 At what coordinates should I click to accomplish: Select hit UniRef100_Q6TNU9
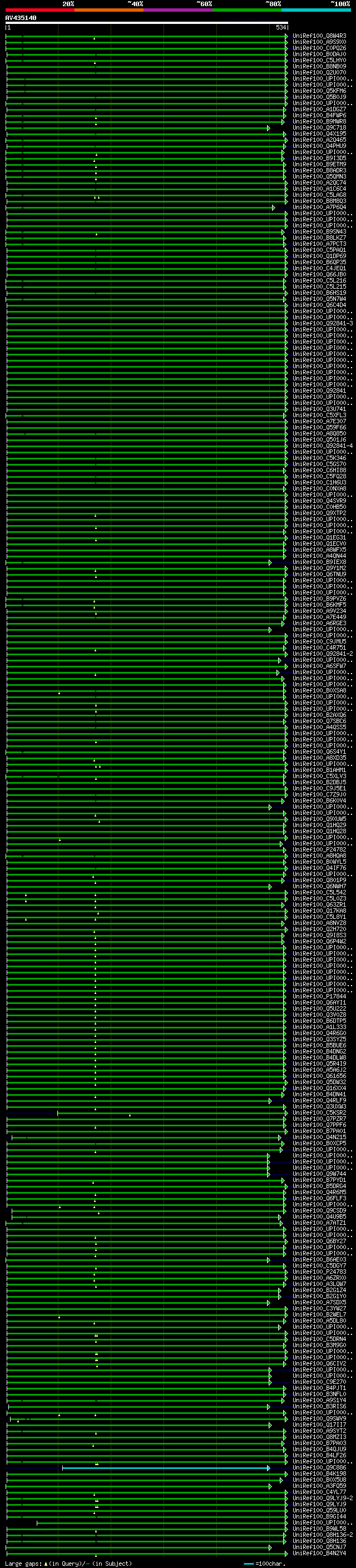(x=319, y=574)
